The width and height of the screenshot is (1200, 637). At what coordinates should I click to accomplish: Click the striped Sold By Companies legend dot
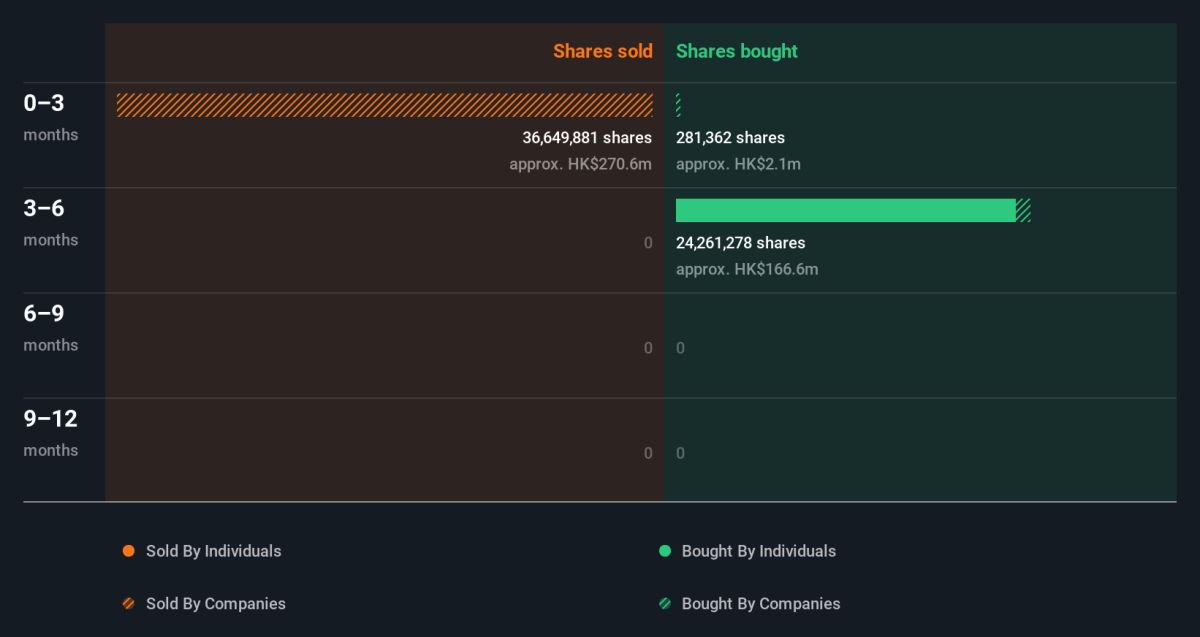pos(128,604)
